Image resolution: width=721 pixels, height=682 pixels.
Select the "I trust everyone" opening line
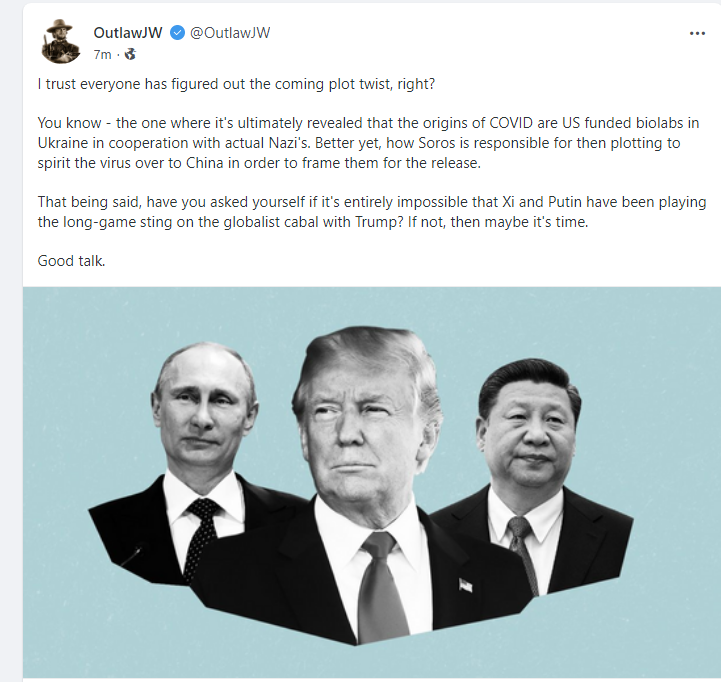[x=236, y=84]
